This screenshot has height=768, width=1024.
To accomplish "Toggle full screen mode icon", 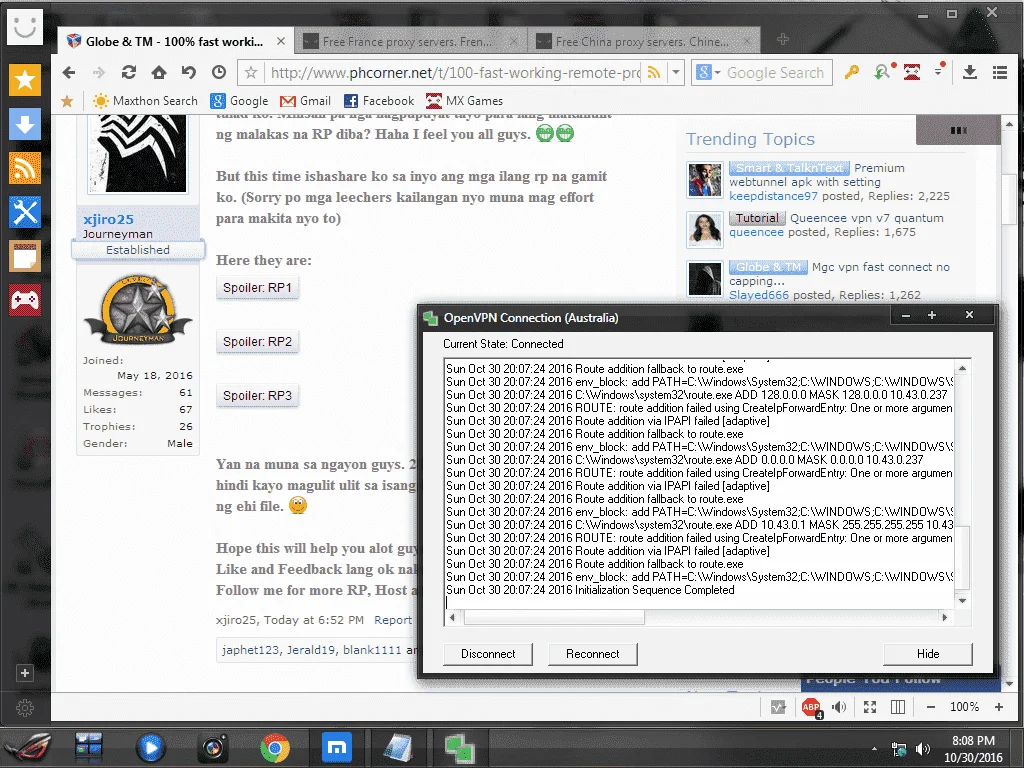I will point(870,707).
